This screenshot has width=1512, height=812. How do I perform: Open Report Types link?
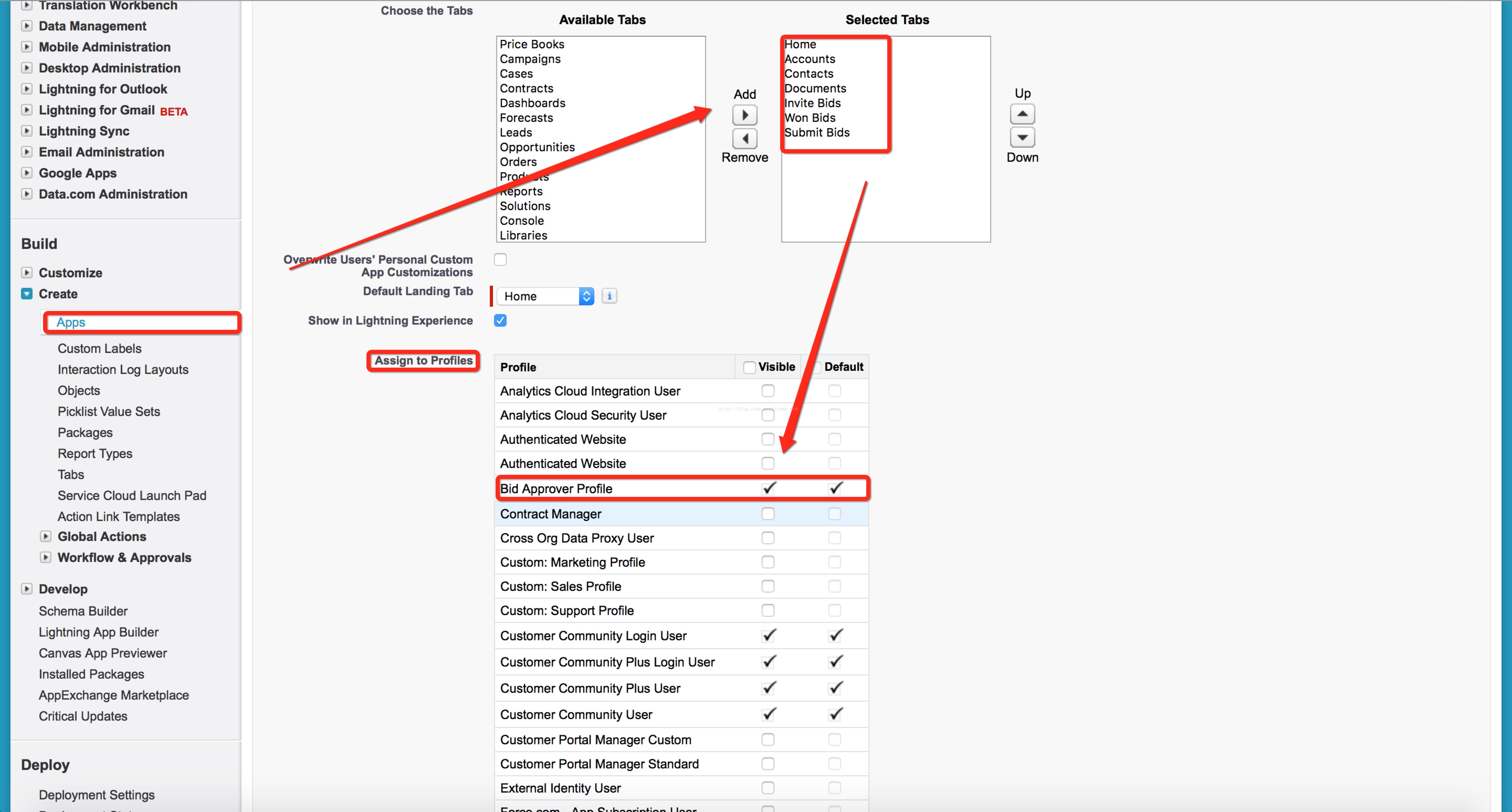pos(94,454)
